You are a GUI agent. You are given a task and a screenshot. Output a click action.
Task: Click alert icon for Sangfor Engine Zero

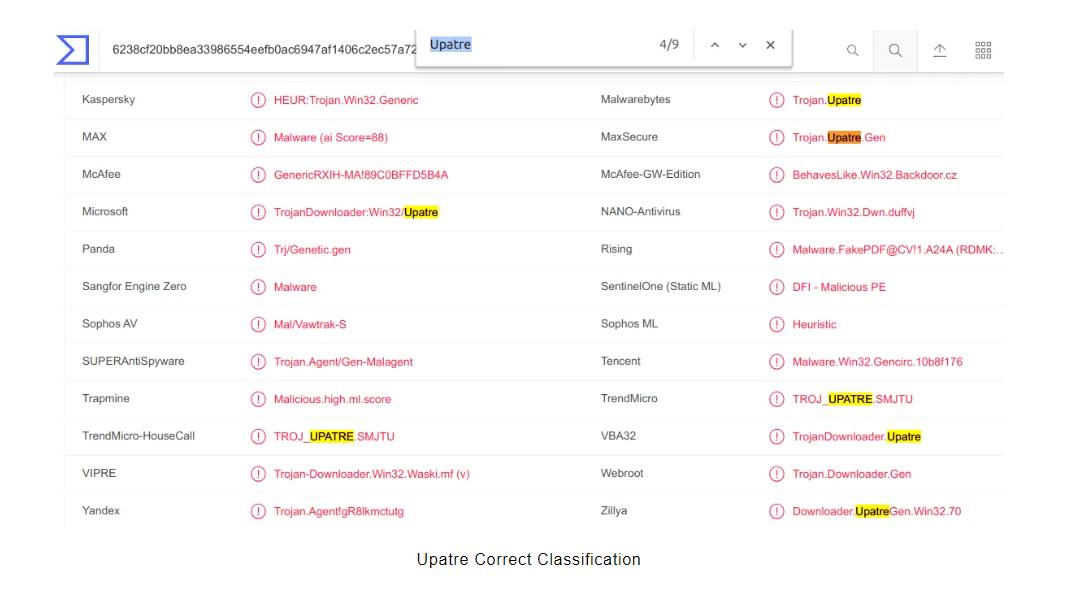pyautogui.click(x=258, y=287)
